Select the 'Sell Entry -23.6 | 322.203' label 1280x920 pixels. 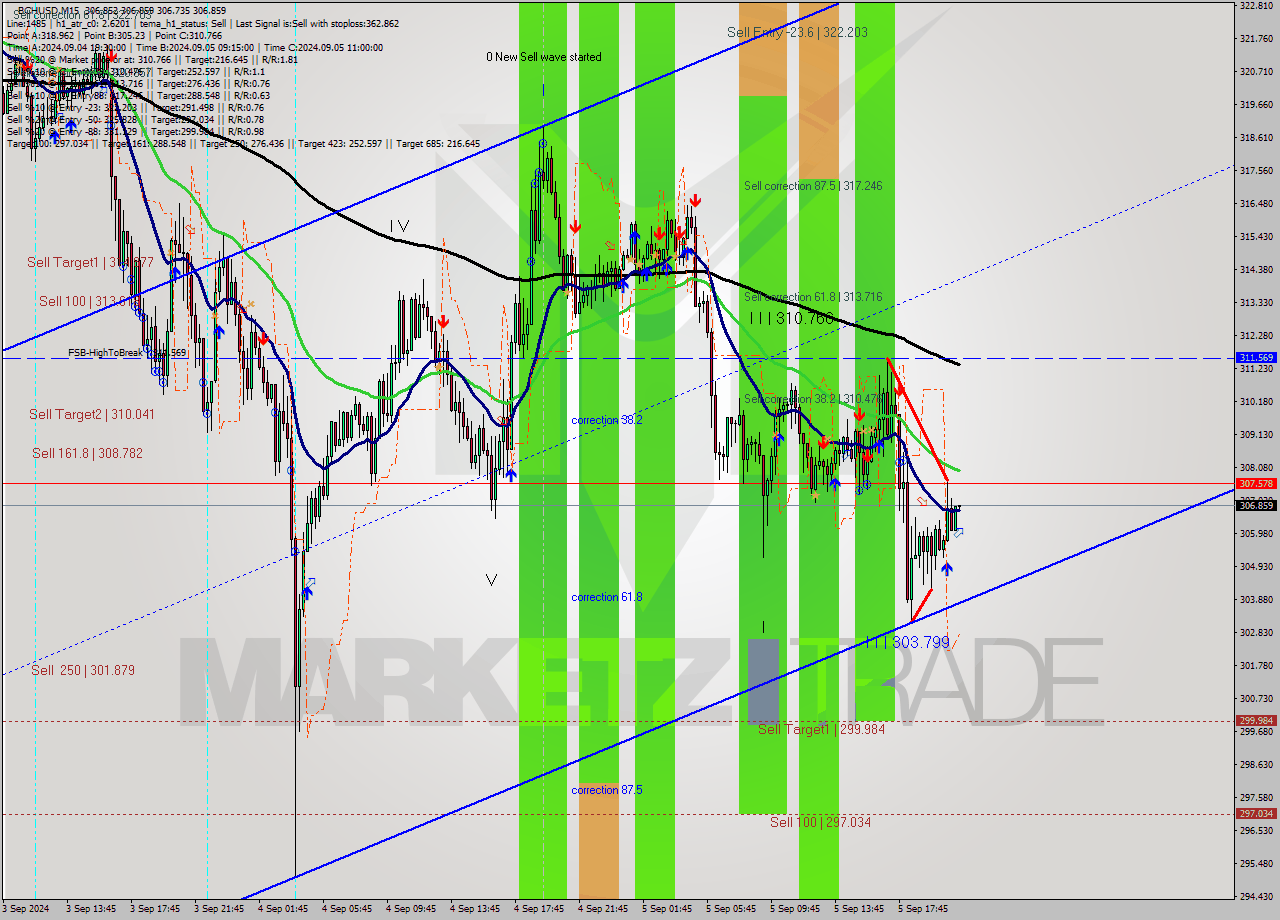click(797, 32)
